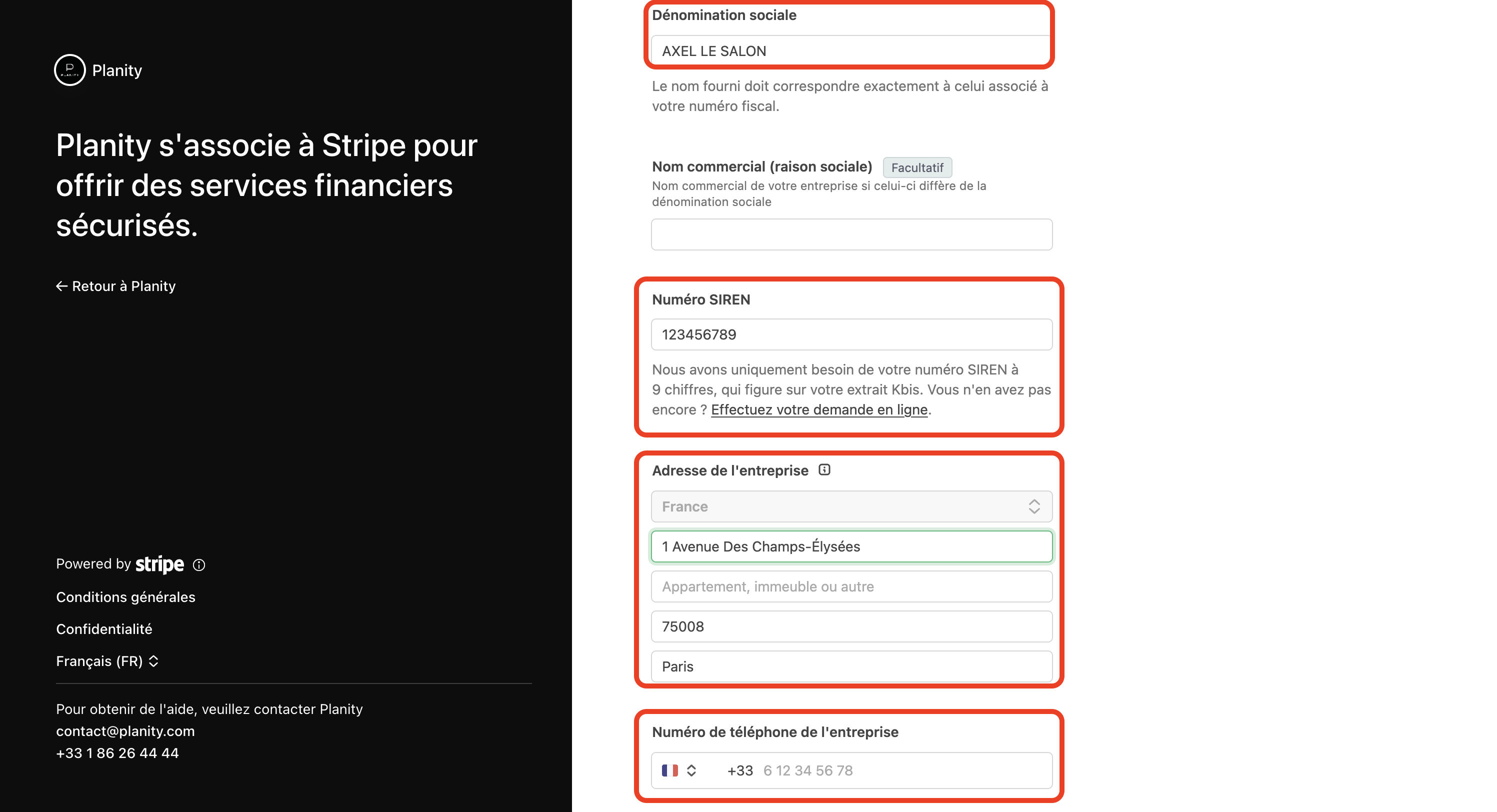Click the postal code field 75008
This screenshot has height=812, width=1497.
pos(851,626)
